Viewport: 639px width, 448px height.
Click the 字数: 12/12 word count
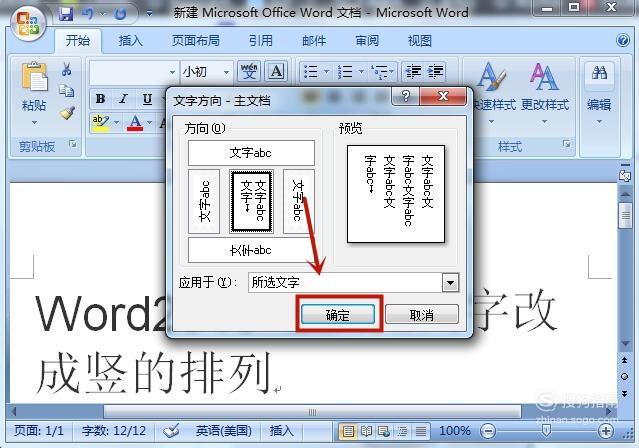[x=114, y=431]
